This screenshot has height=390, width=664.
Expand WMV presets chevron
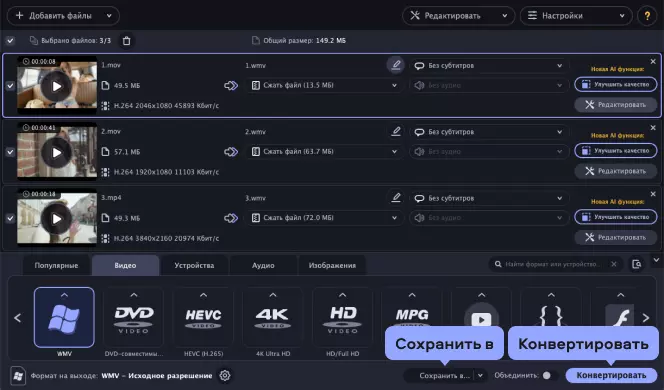[64, 295]
